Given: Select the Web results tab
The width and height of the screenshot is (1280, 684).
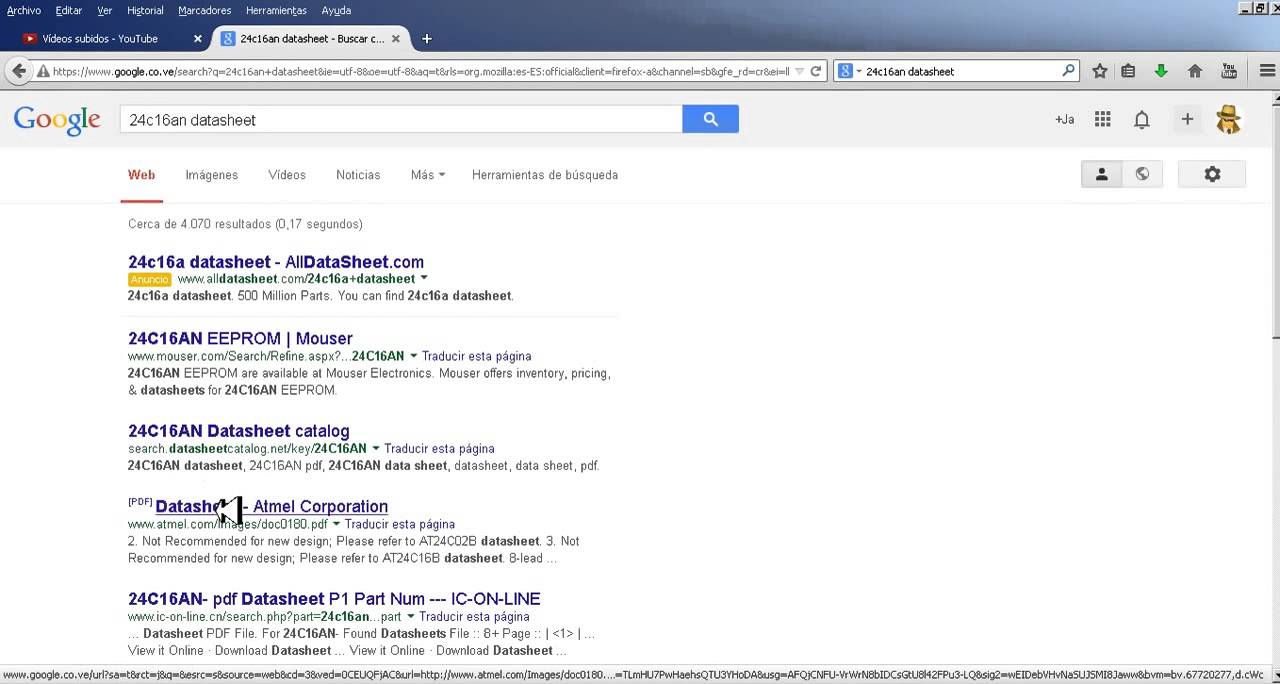Looking at the screenshot, I should [141, 175].
